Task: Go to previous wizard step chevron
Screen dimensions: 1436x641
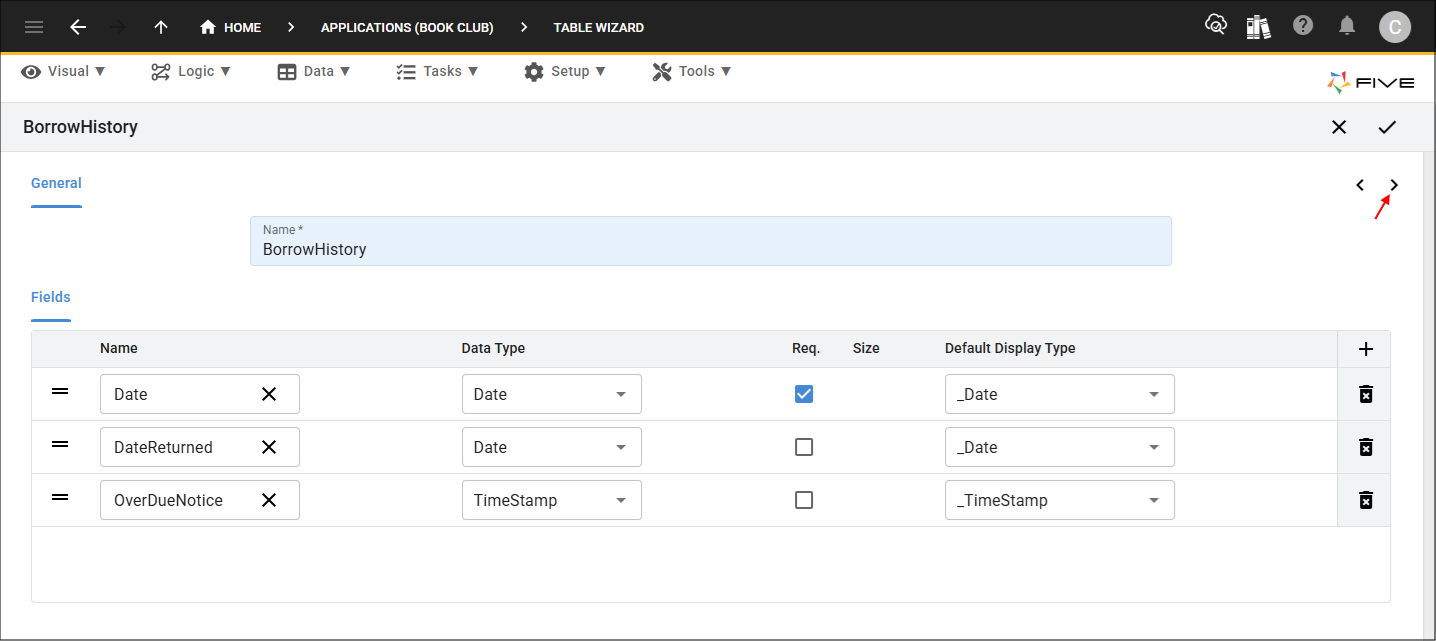Action: point(1360,184)
